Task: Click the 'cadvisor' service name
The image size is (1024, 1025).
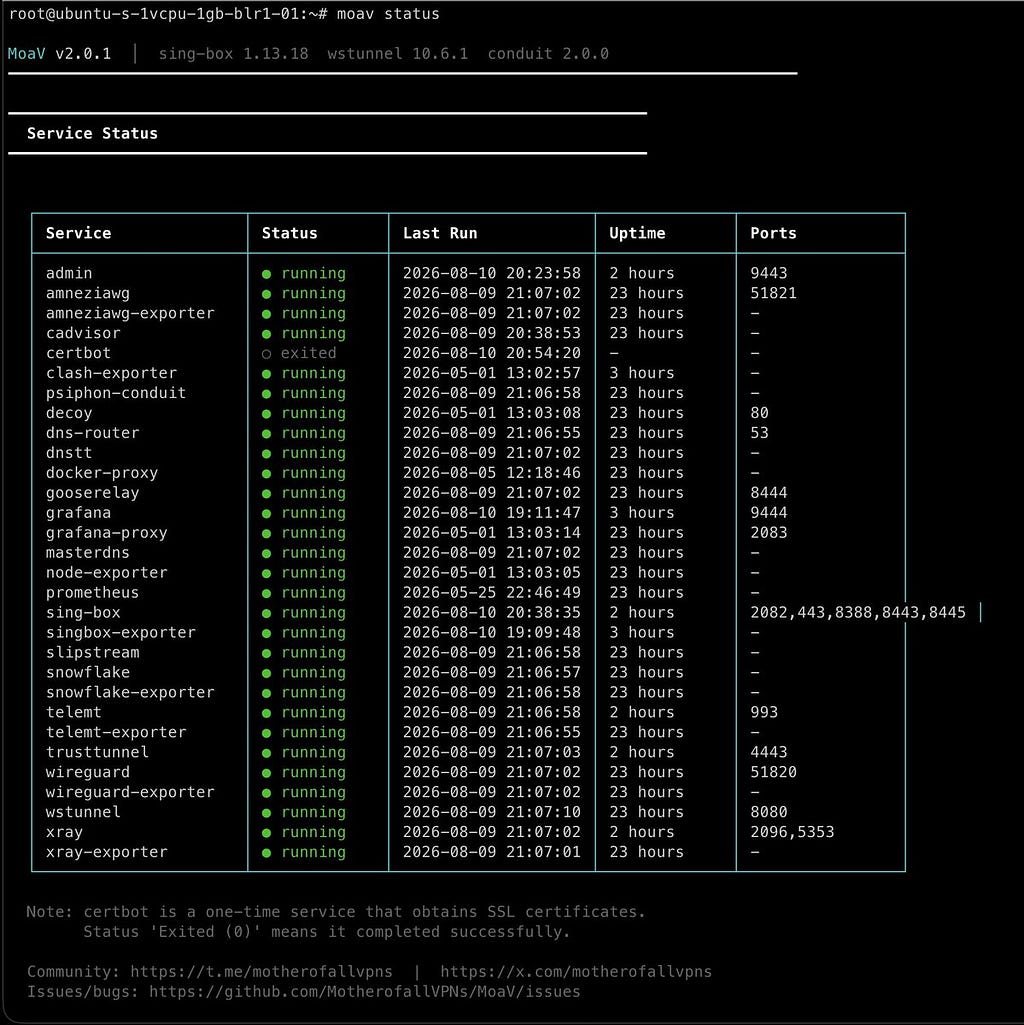Action: [83, 333]
